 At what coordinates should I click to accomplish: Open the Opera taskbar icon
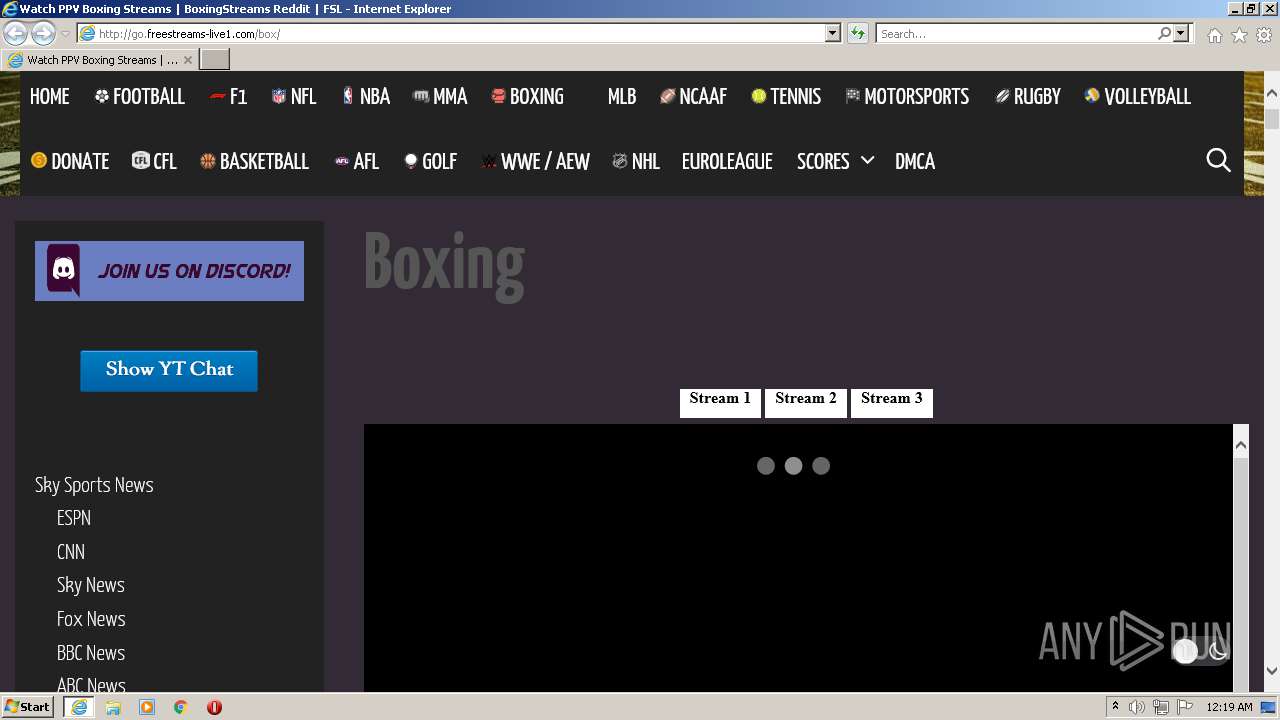point(214,707)
